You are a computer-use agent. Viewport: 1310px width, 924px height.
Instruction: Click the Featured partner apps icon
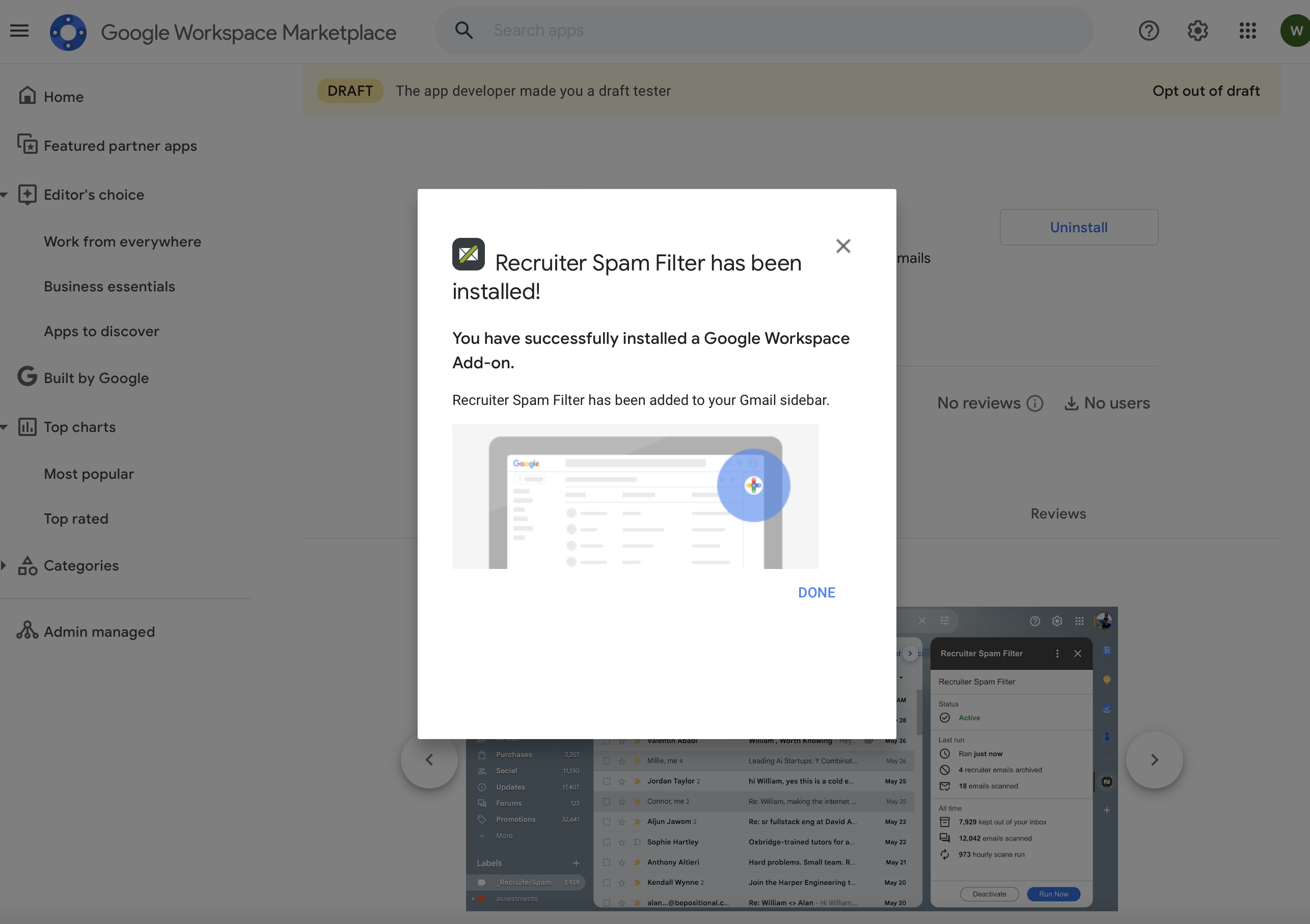pos(27,144)
